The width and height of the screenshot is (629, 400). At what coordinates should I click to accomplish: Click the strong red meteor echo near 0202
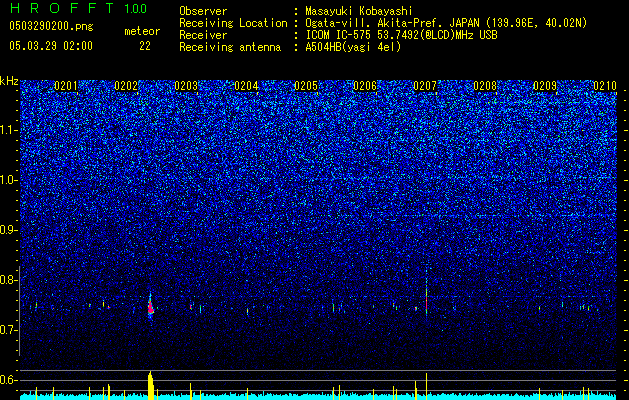coord(150,308)
